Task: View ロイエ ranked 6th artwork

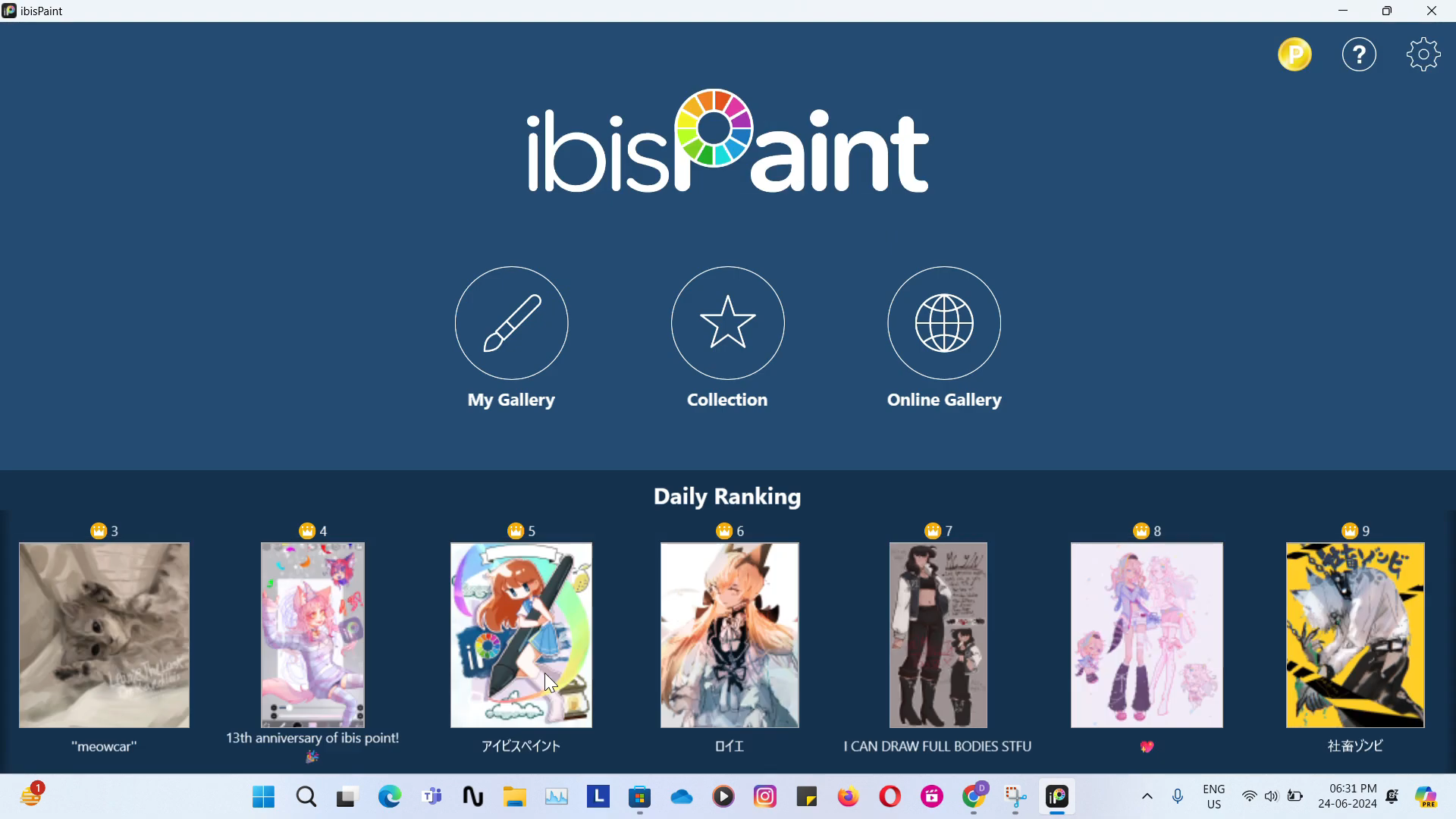Action: (729, 634)
